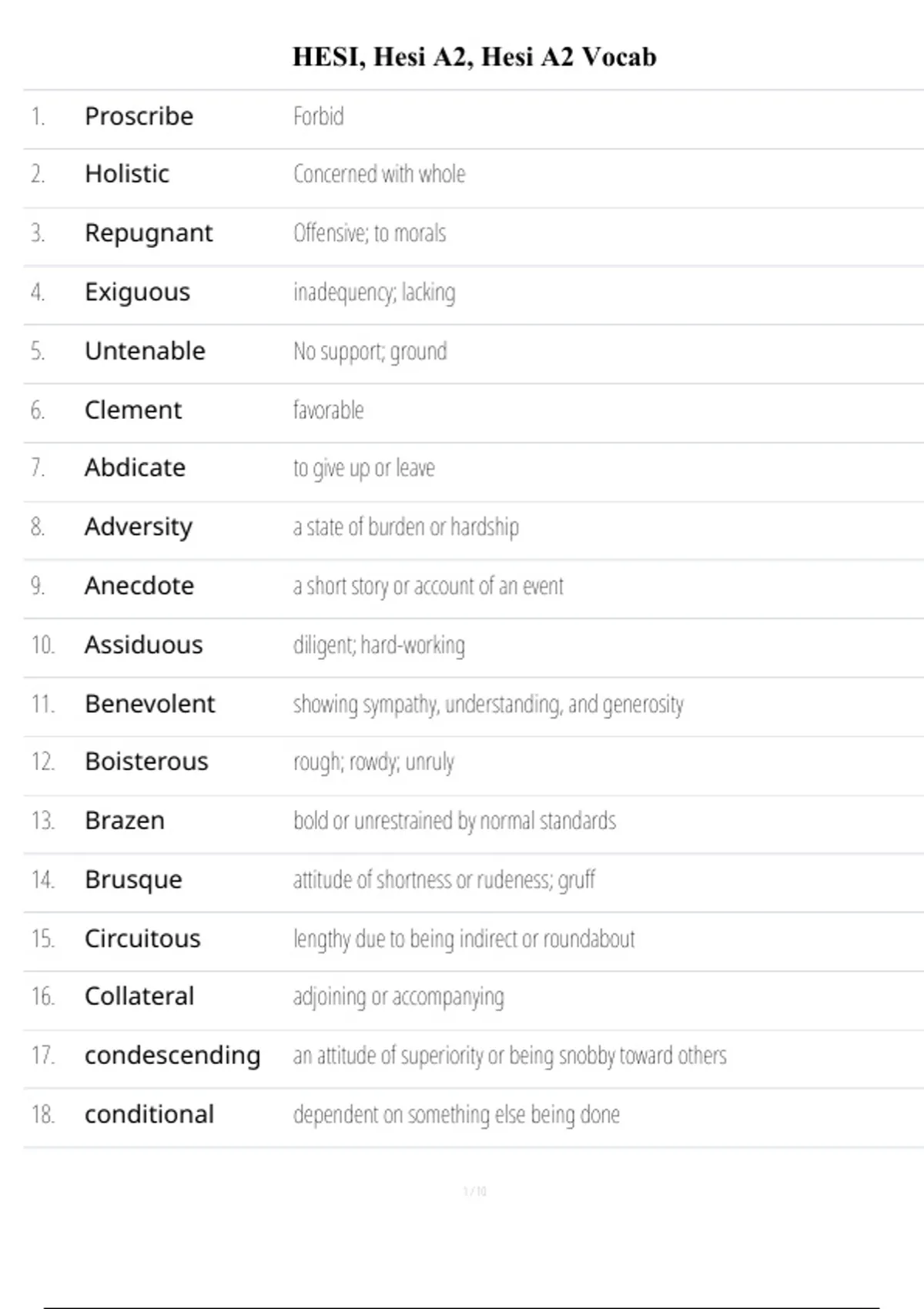Click the term "Adversity"
924x1309 pixels.
139,527
